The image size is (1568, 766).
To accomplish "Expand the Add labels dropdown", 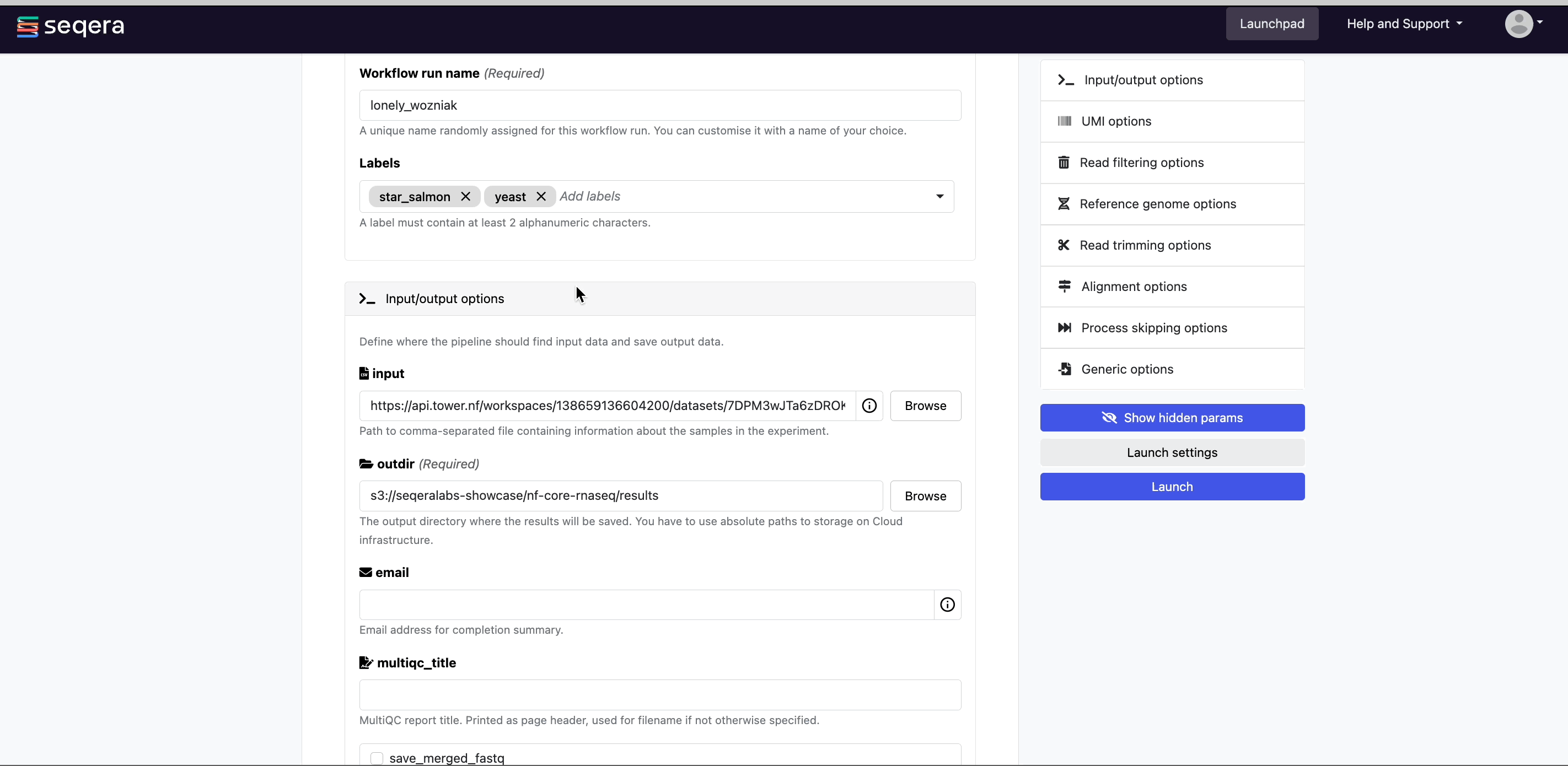I will [940, 196].
